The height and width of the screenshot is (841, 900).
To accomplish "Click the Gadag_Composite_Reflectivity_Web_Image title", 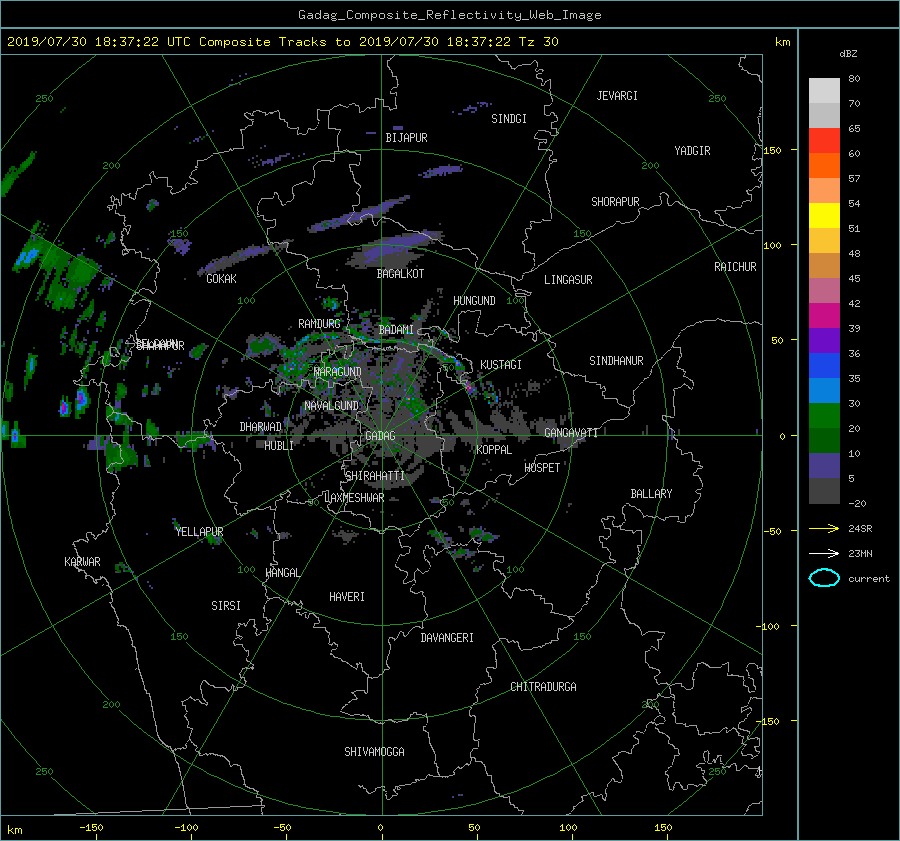I will tap(449, 15).
